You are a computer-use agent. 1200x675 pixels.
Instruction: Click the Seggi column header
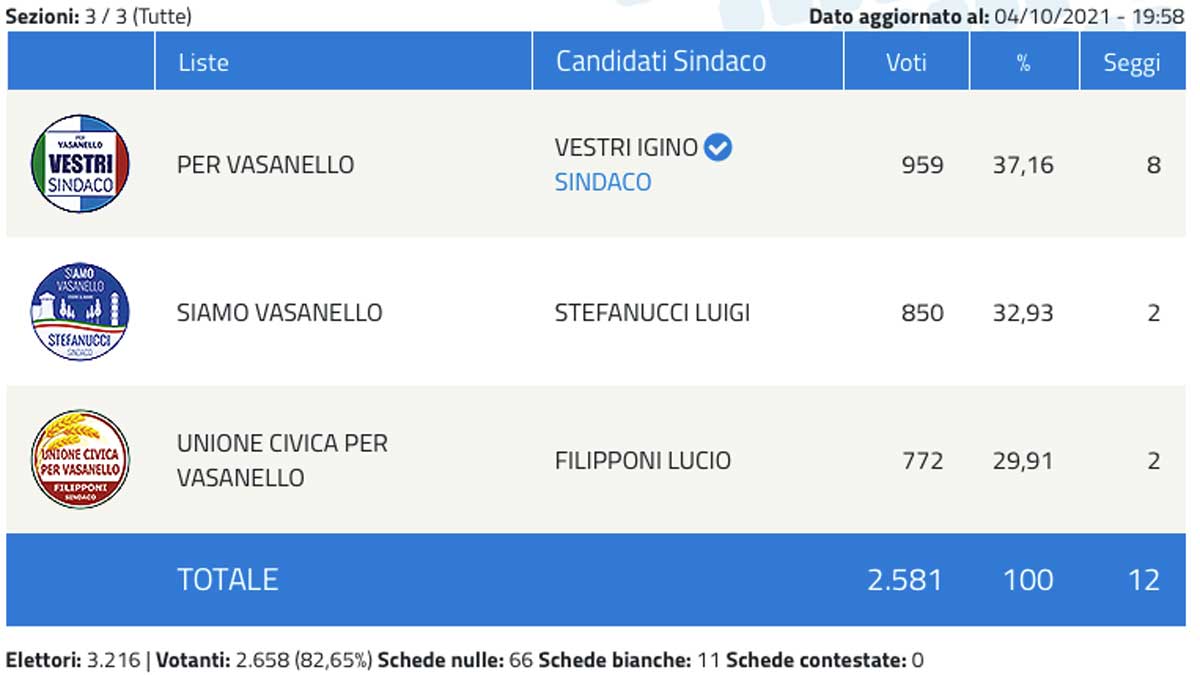1132,62
